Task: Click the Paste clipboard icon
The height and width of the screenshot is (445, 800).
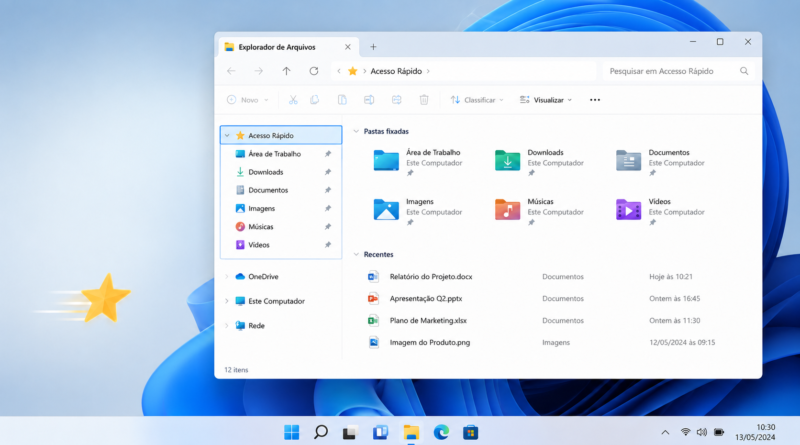Action: [342, 100]
